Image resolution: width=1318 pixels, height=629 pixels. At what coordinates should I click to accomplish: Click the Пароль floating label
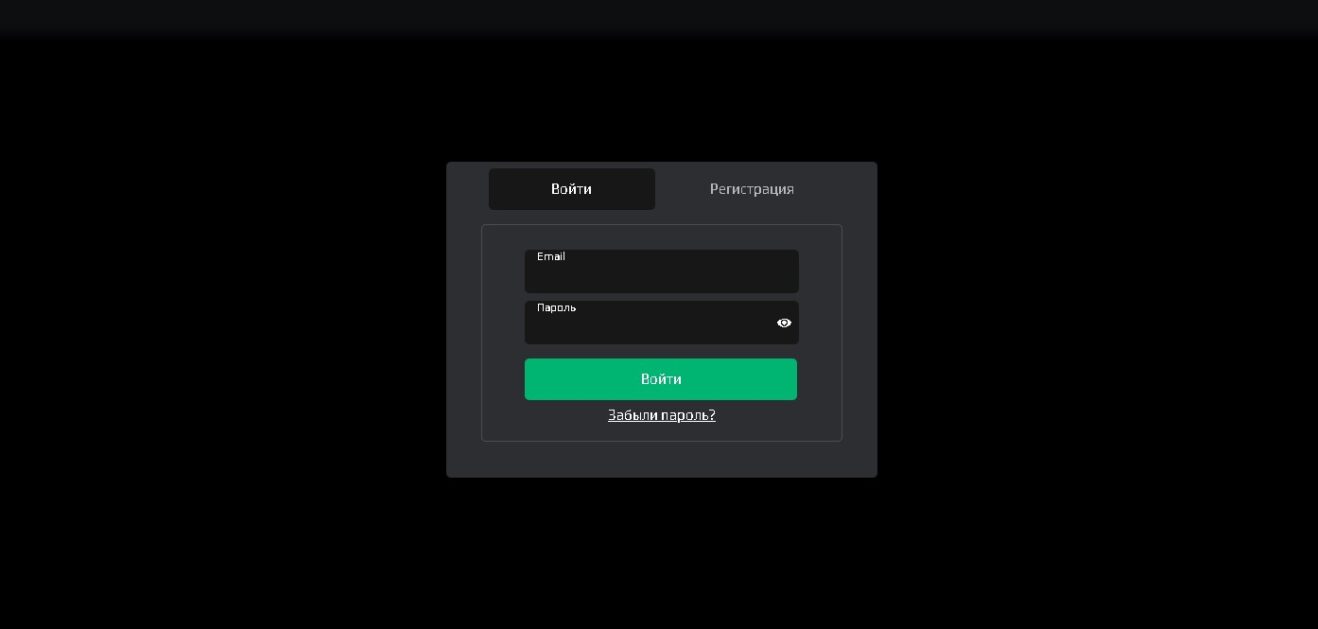point(556,308)
